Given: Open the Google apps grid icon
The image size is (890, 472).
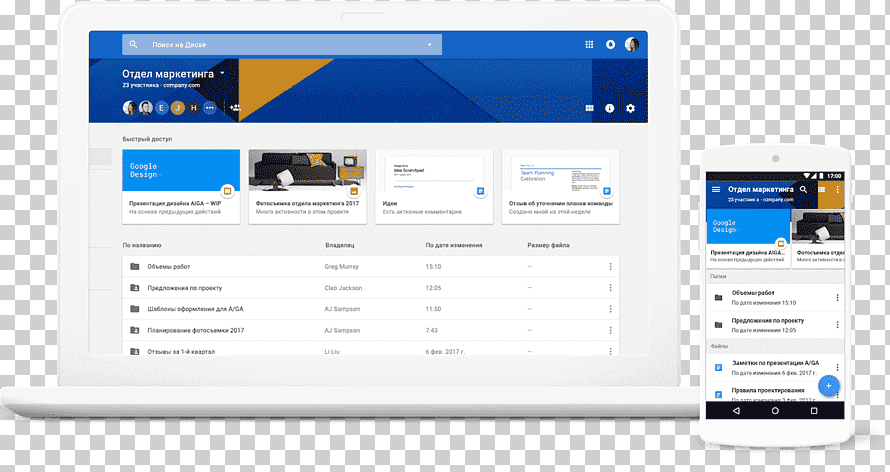Looking at the screenshot, I should coord(589,44).
